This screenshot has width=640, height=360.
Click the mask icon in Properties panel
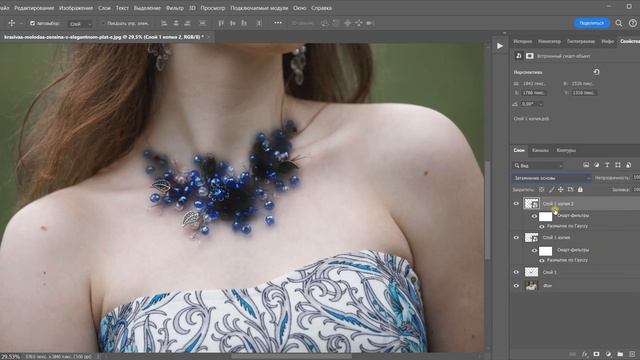click(529, 56)
